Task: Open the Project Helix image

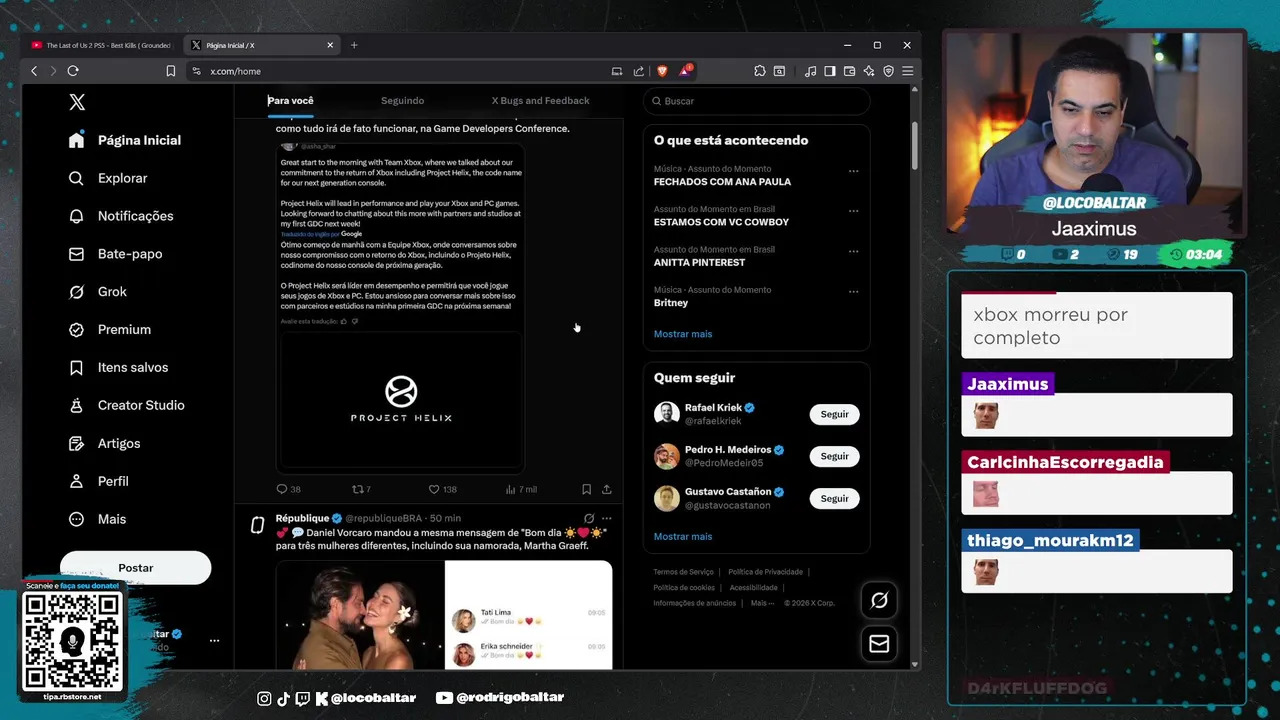Action: pos(400,399)
